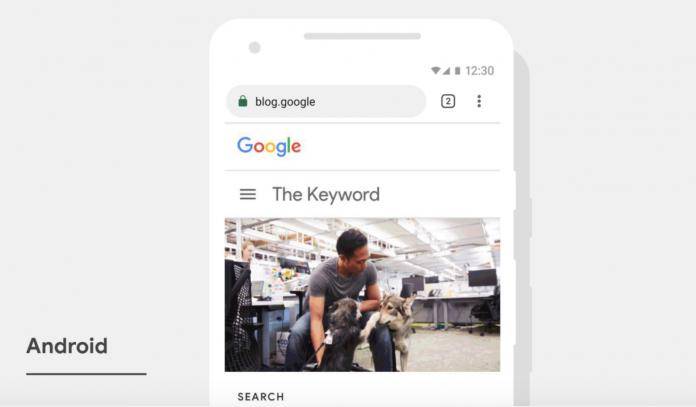Tap the phone's front camera dot

(x=255, y=47)
